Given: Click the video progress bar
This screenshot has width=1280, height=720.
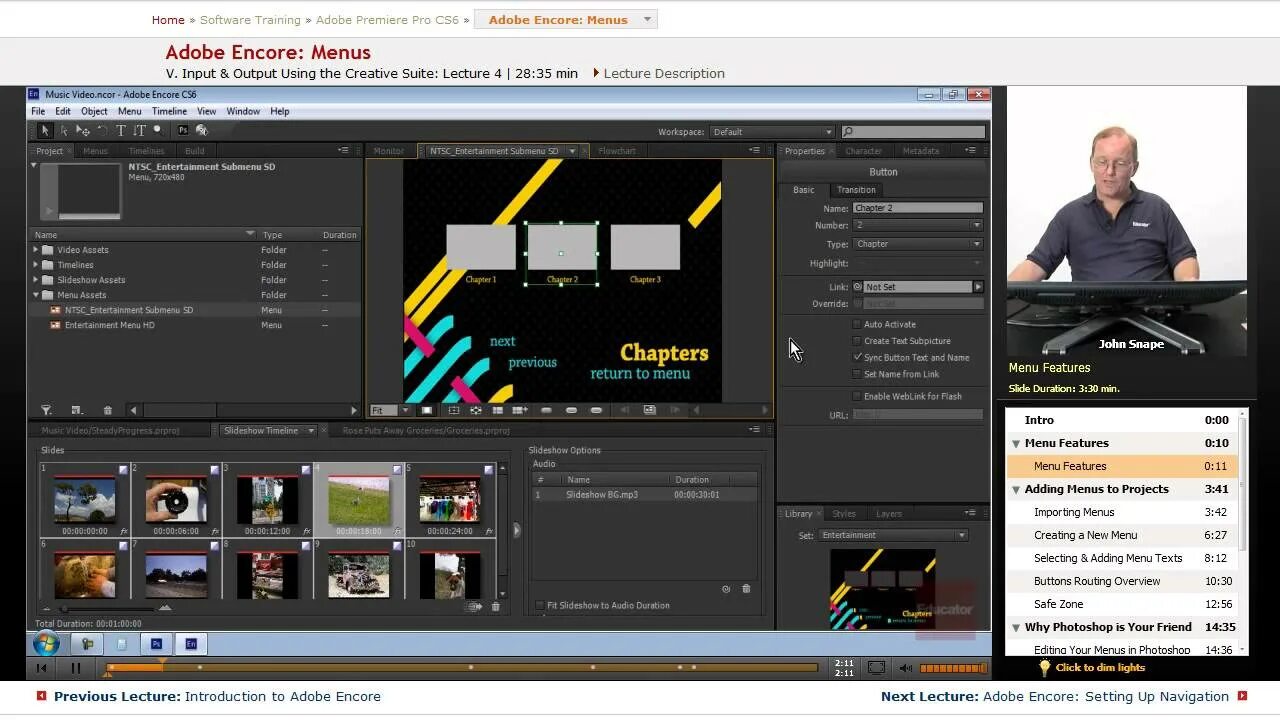Looking at the screenshot, I should point(462,668).
